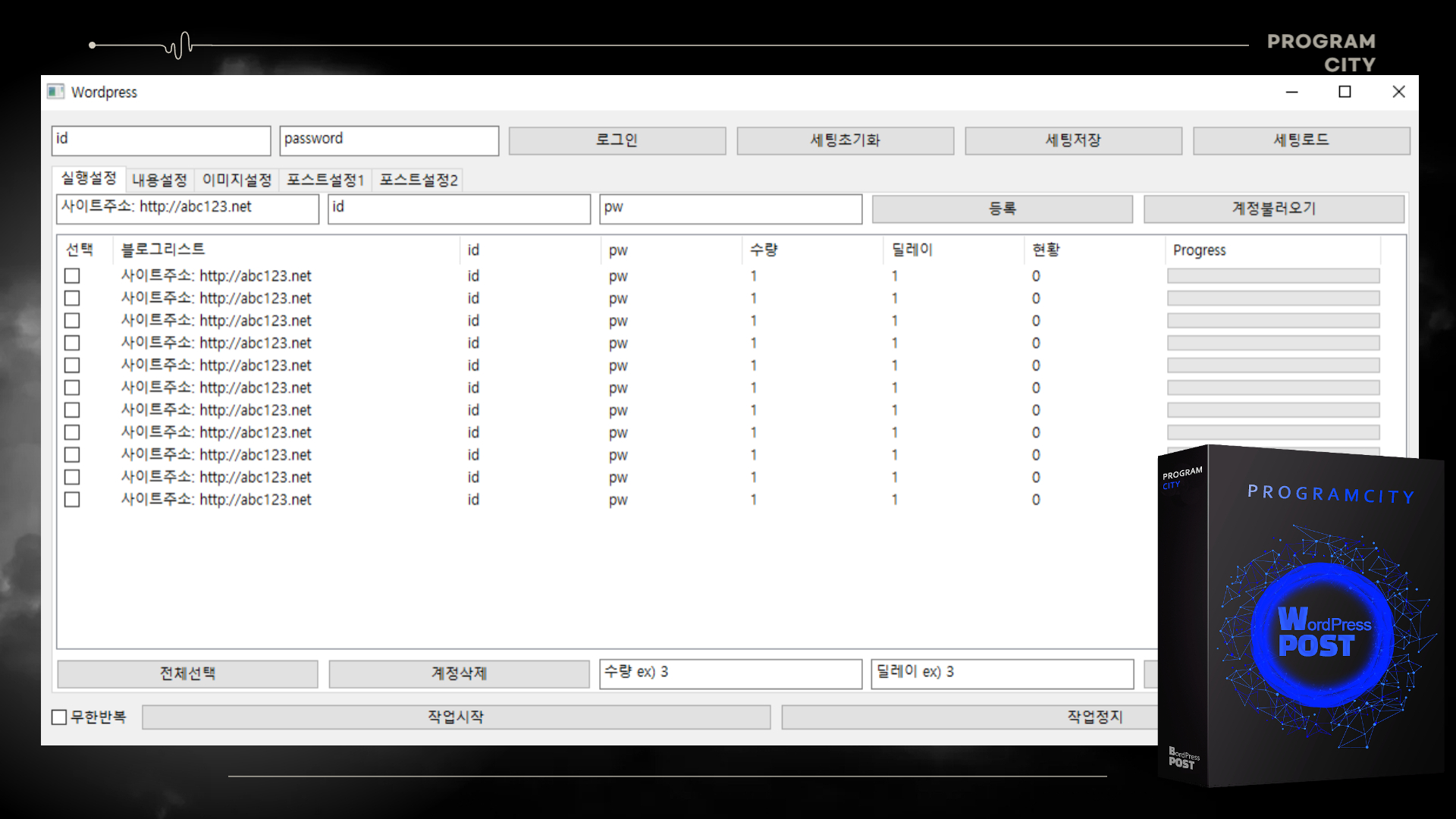The height and width of the screenshot is (819, 1456).
Task: Click the progress bar in the second list row
Action: coord(1273,298)
